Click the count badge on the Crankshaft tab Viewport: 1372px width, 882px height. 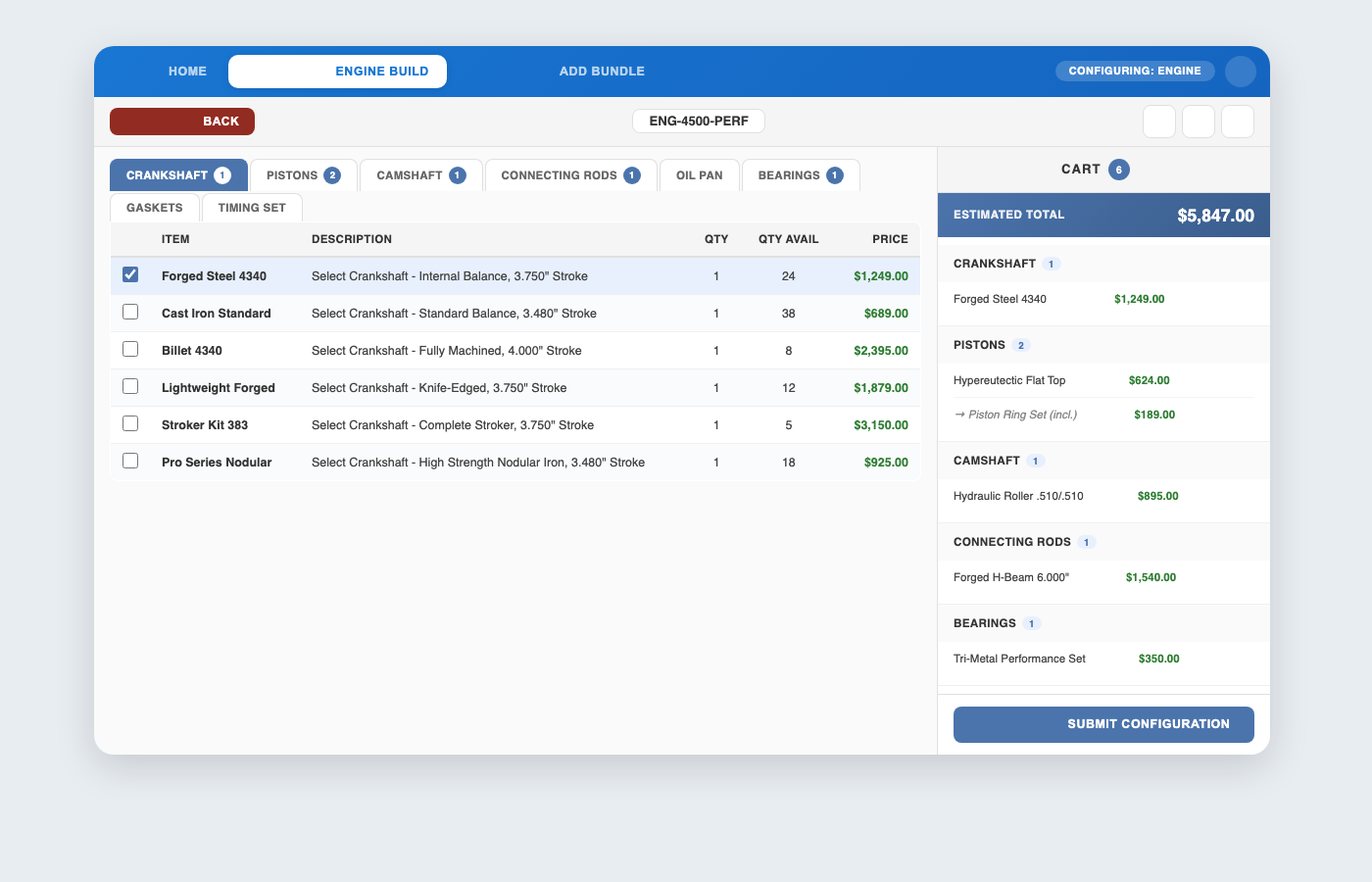click(224, 174)
